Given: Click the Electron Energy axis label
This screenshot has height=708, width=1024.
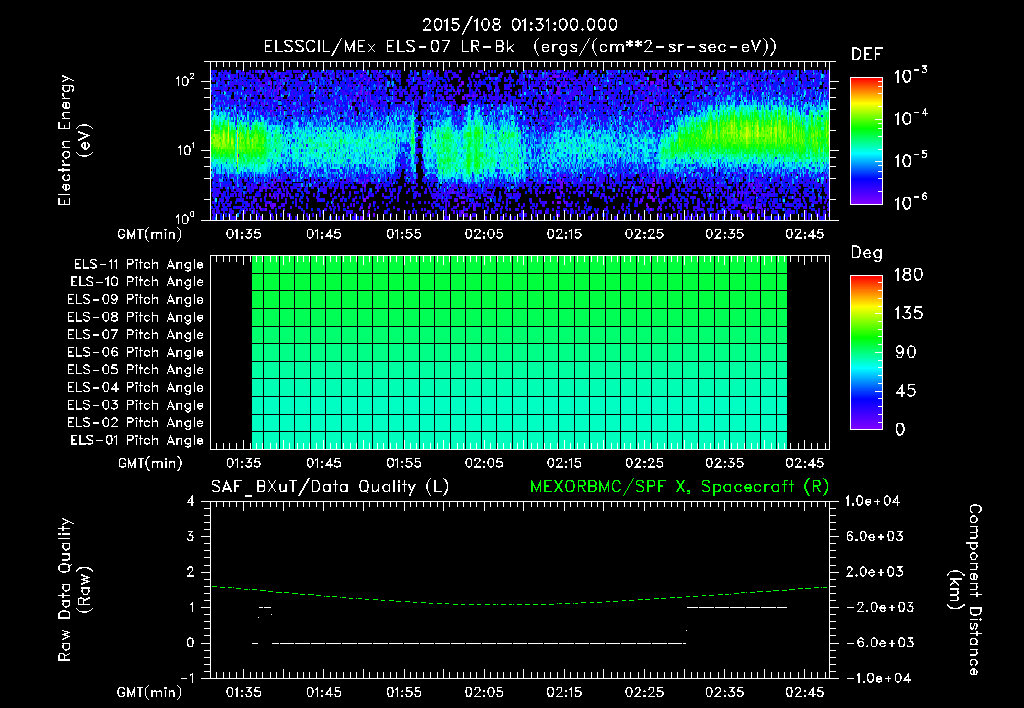Looking at the screenshot, I should pos(74,140).
